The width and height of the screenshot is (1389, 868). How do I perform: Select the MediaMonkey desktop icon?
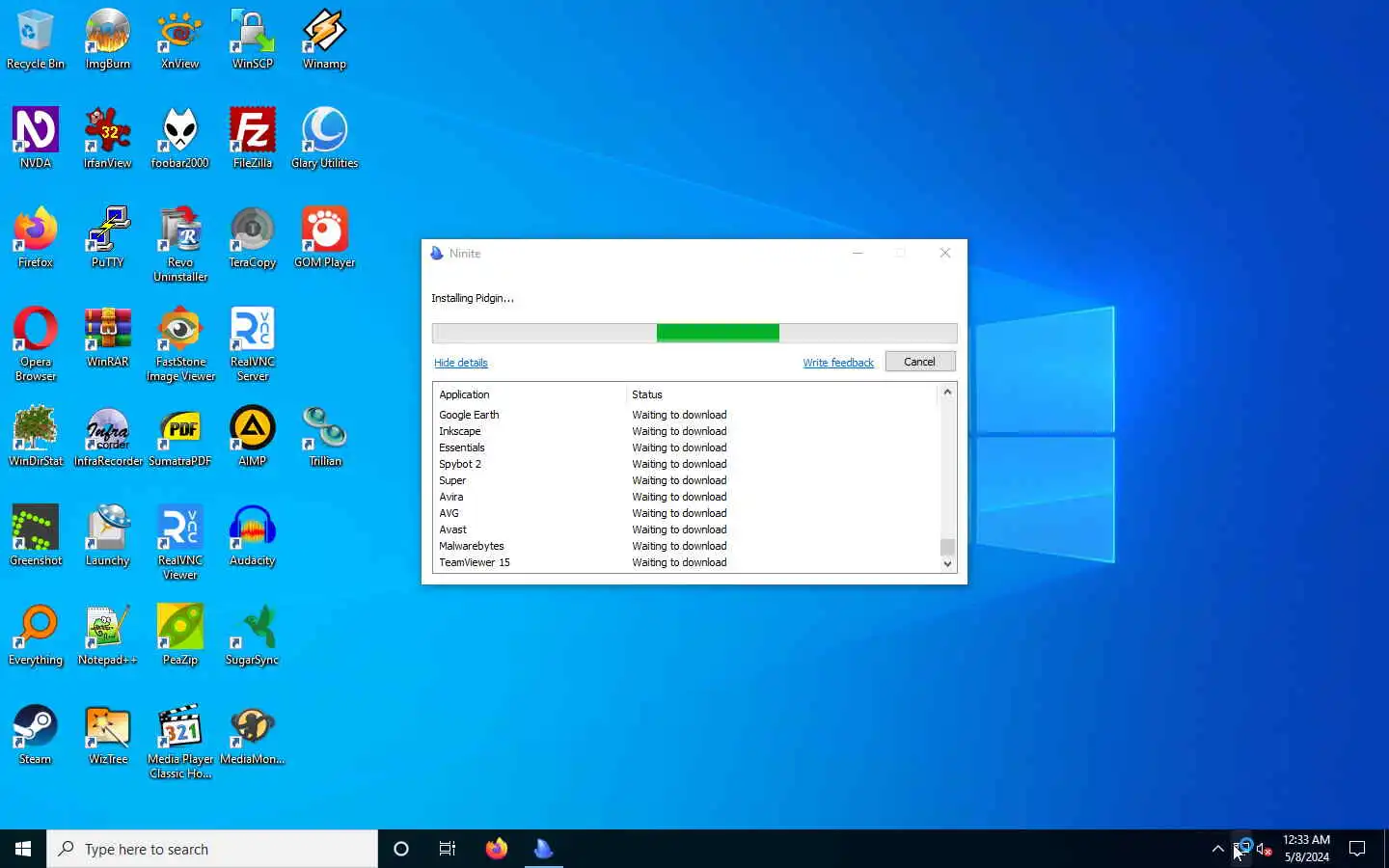pyautogui.click(x=253, y=735)
